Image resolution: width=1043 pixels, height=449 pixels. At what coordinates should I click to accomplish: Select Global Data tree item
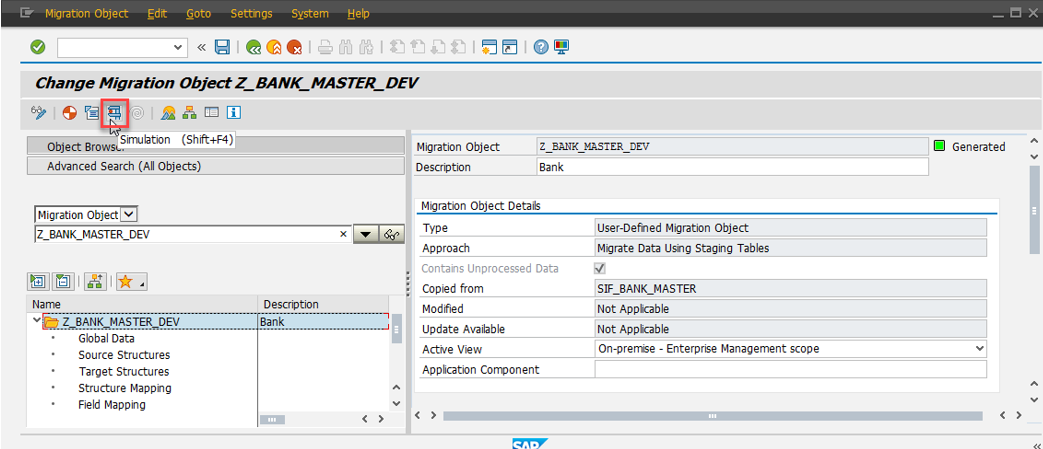click(106, 339)
